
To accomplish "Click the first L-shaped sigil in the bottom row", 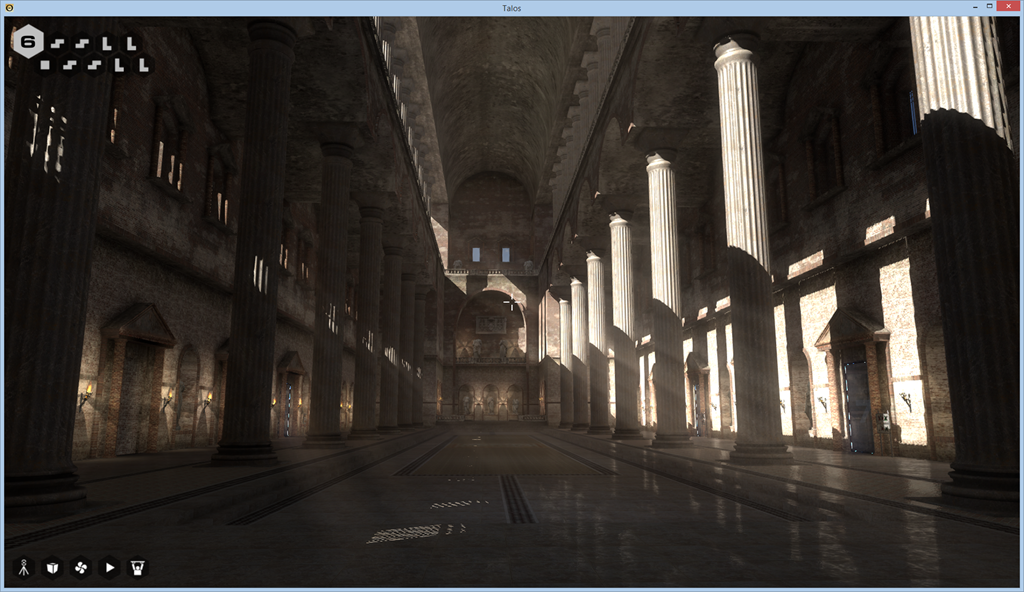I will coord(119,67).
